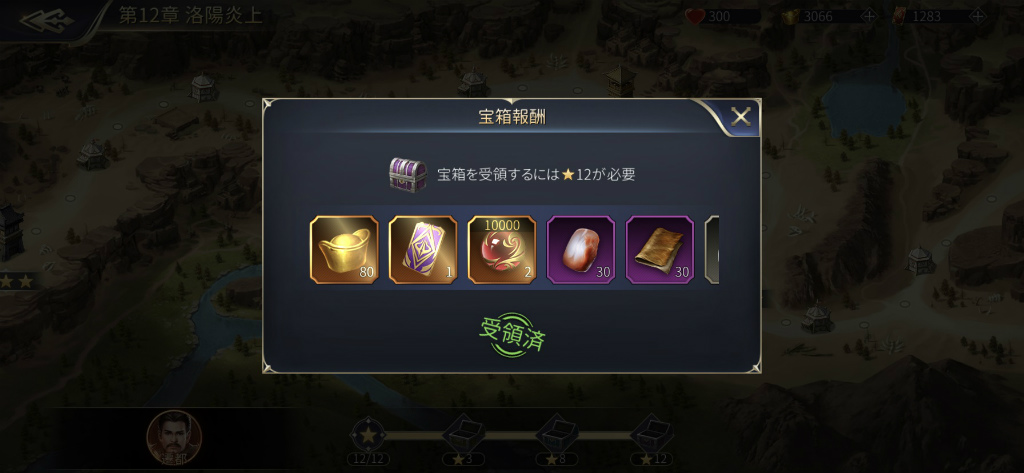This screenshot has height=473, width=1024.
Task: Select the agate stone reward icon
Action: (581, 250)
